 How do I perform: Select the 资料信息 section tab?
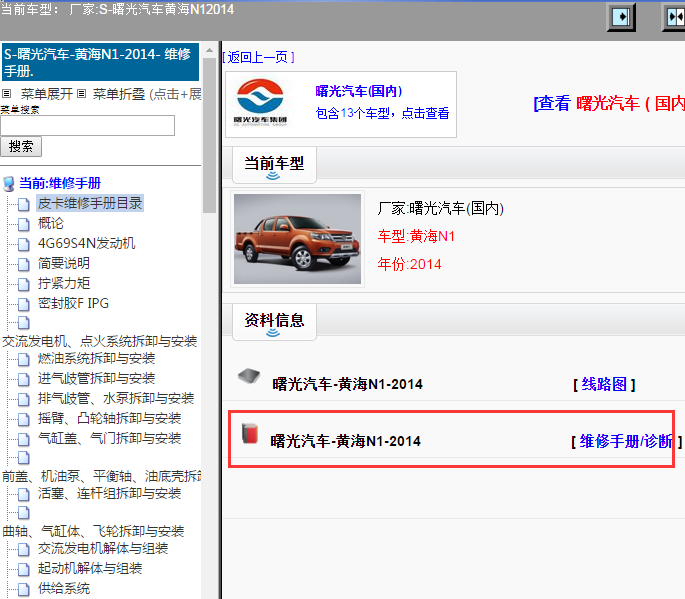click(x=274, y=322)
